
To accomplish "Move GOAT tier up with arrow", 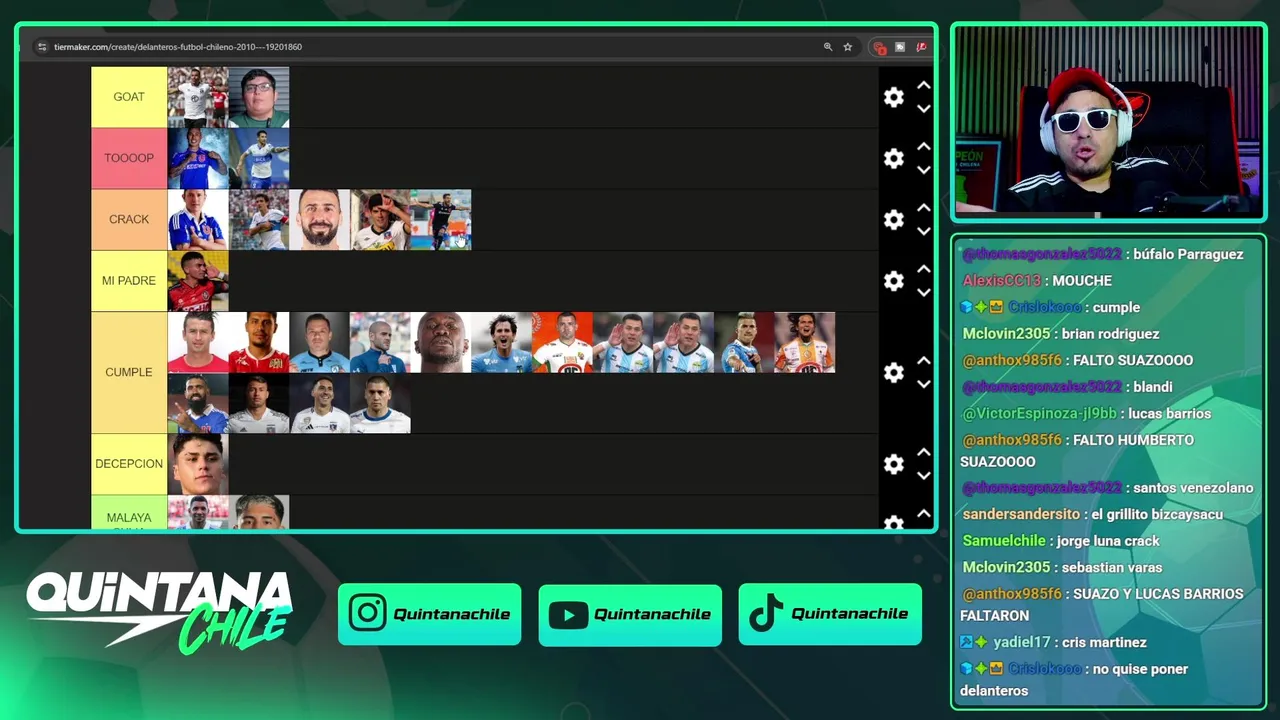I will [924, 86].
